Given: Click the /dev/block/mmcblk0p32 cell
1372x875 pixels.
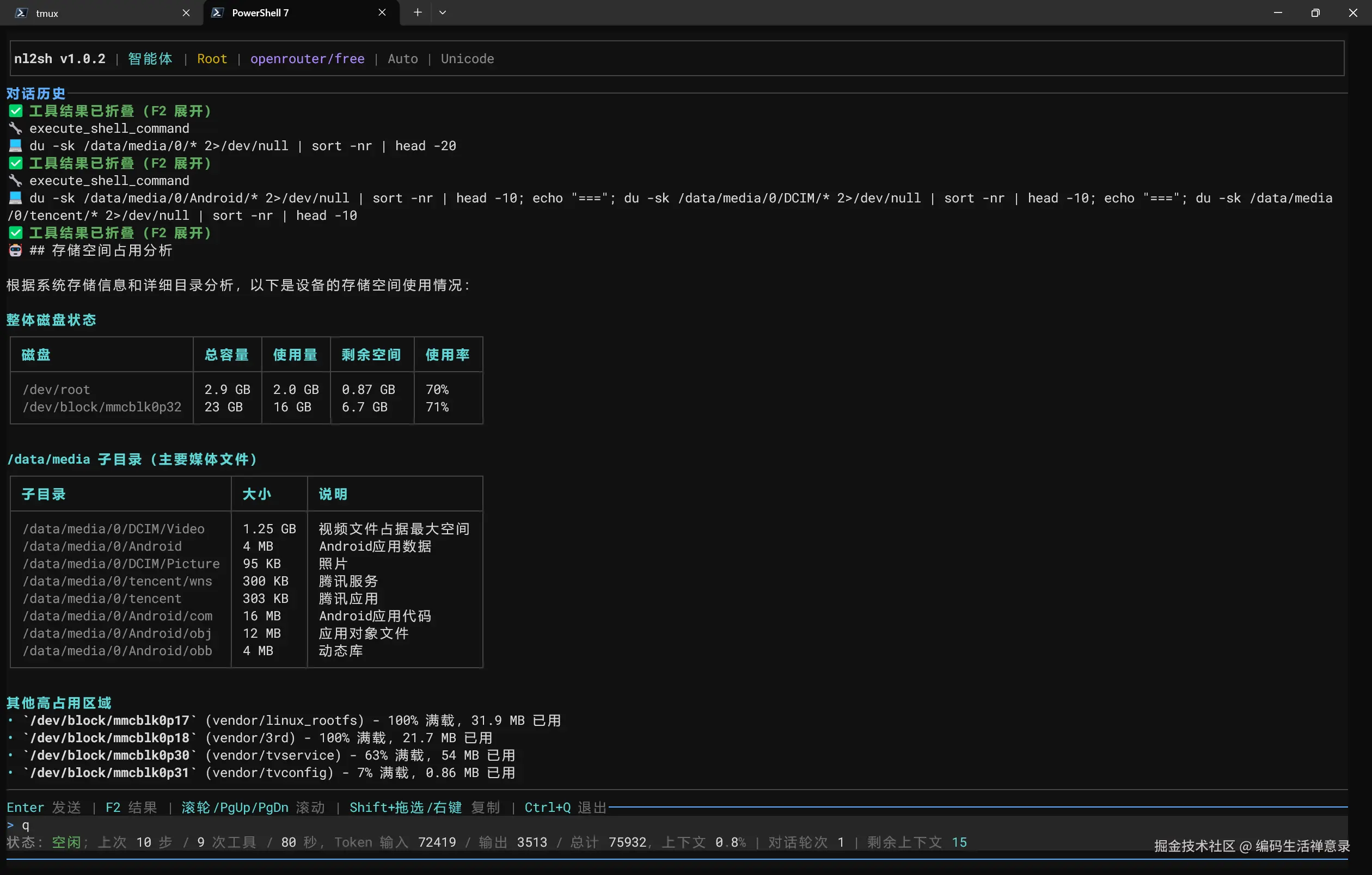Looking at the screenshot, I should click(102, 407).
